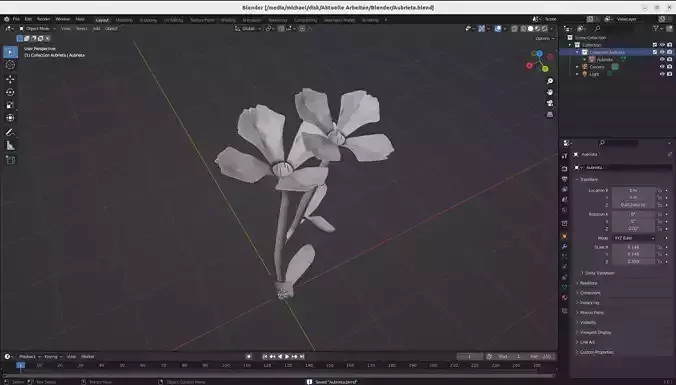Open the viewport Options dropdown
This screenshot has height=385, width=676.
point(545,38)
